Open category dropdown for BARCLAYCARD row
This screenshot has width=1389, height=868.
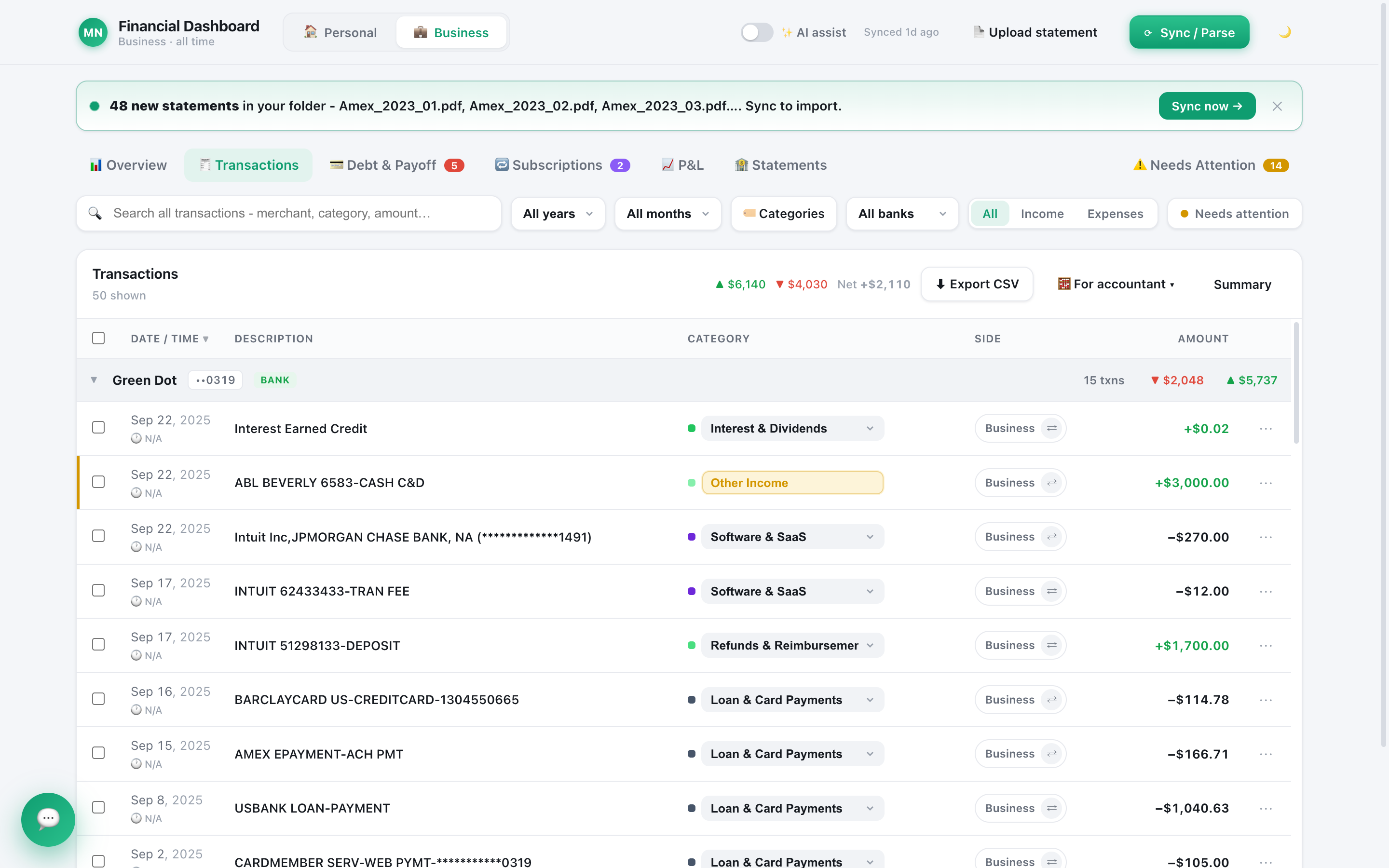[x=792, y=700]
